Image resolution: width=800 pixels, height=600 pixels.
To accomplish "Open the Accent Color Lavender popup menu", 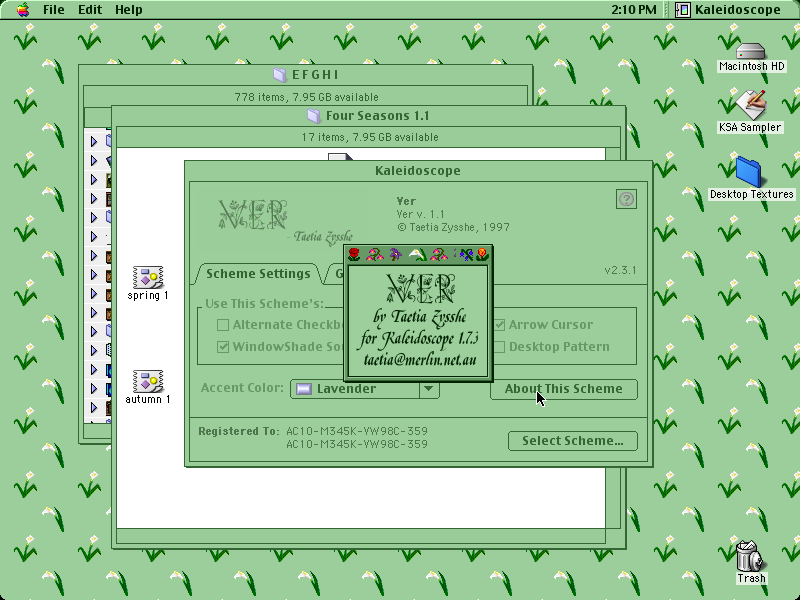I will pyautogui.click(x=364, y=389).
